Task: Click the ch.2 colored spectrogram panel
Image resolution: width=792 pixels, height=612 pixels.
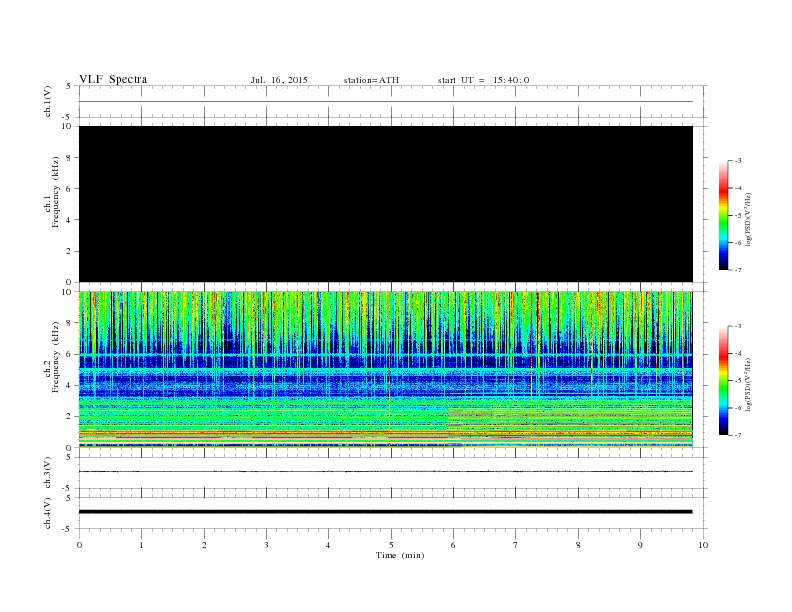Action: pyautogui.click(x=386, y=369)
